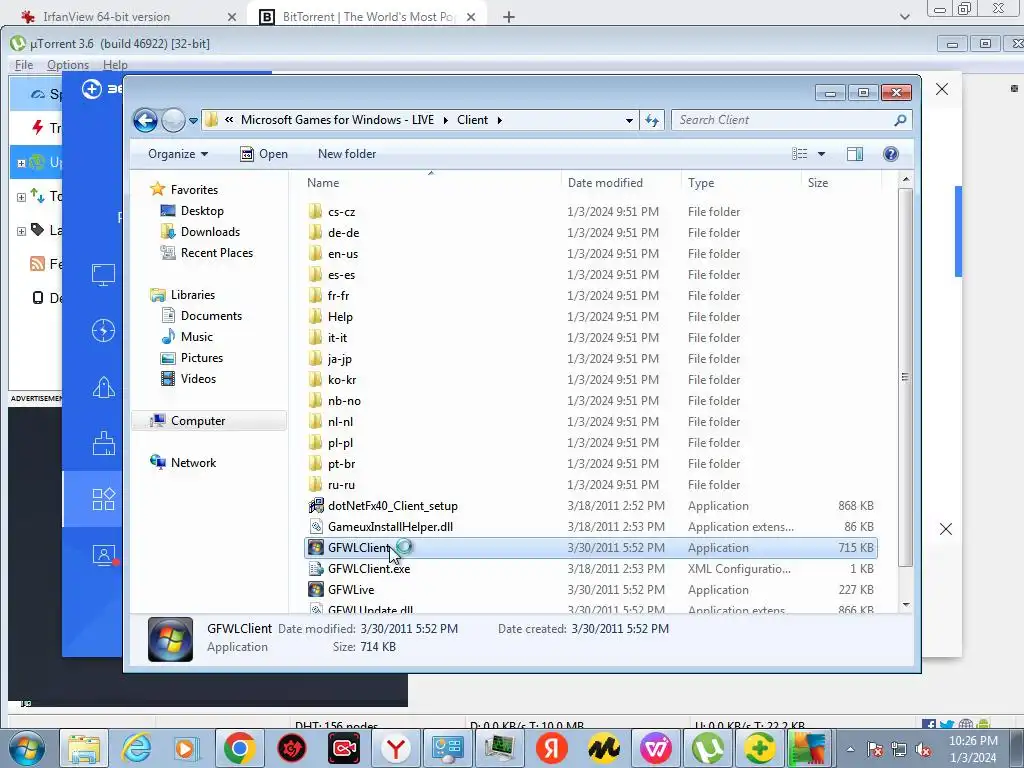Toggle the preview pane icon
The width and height of the screenshot is (1024, 768).
pyautogui.click(x=855, y=154)
